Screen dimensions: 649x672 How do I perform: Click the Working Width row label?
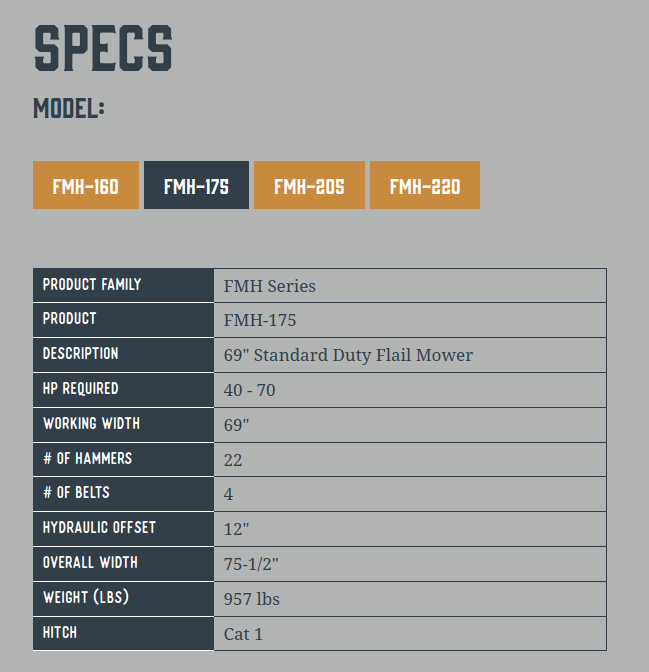coord(91,424)
